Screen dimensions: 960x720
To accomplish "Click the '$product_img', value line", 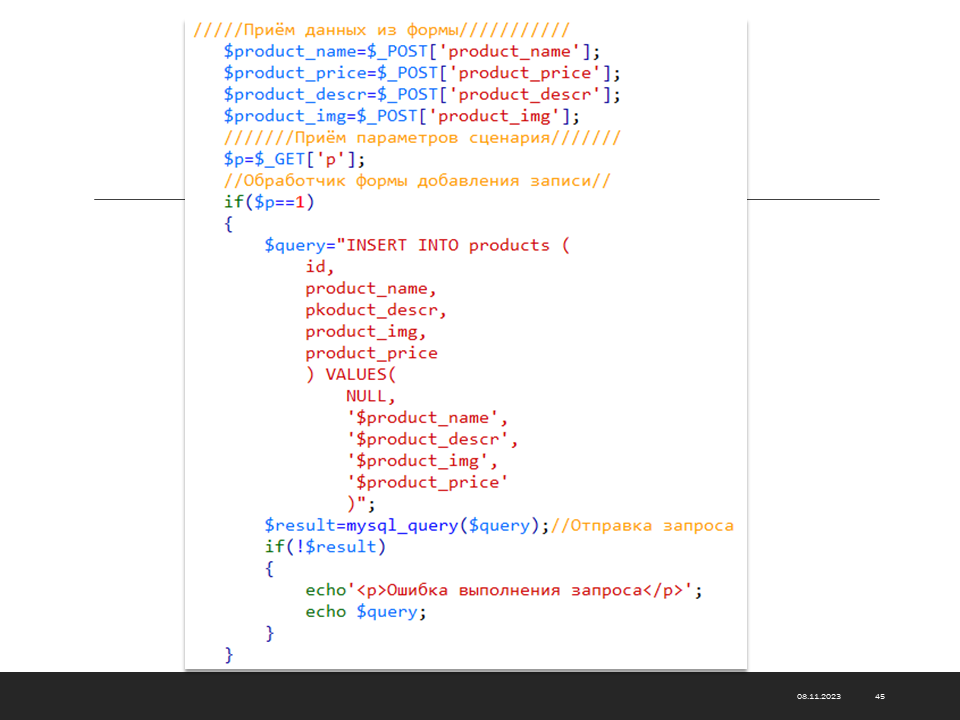I will tap(422, 460).
